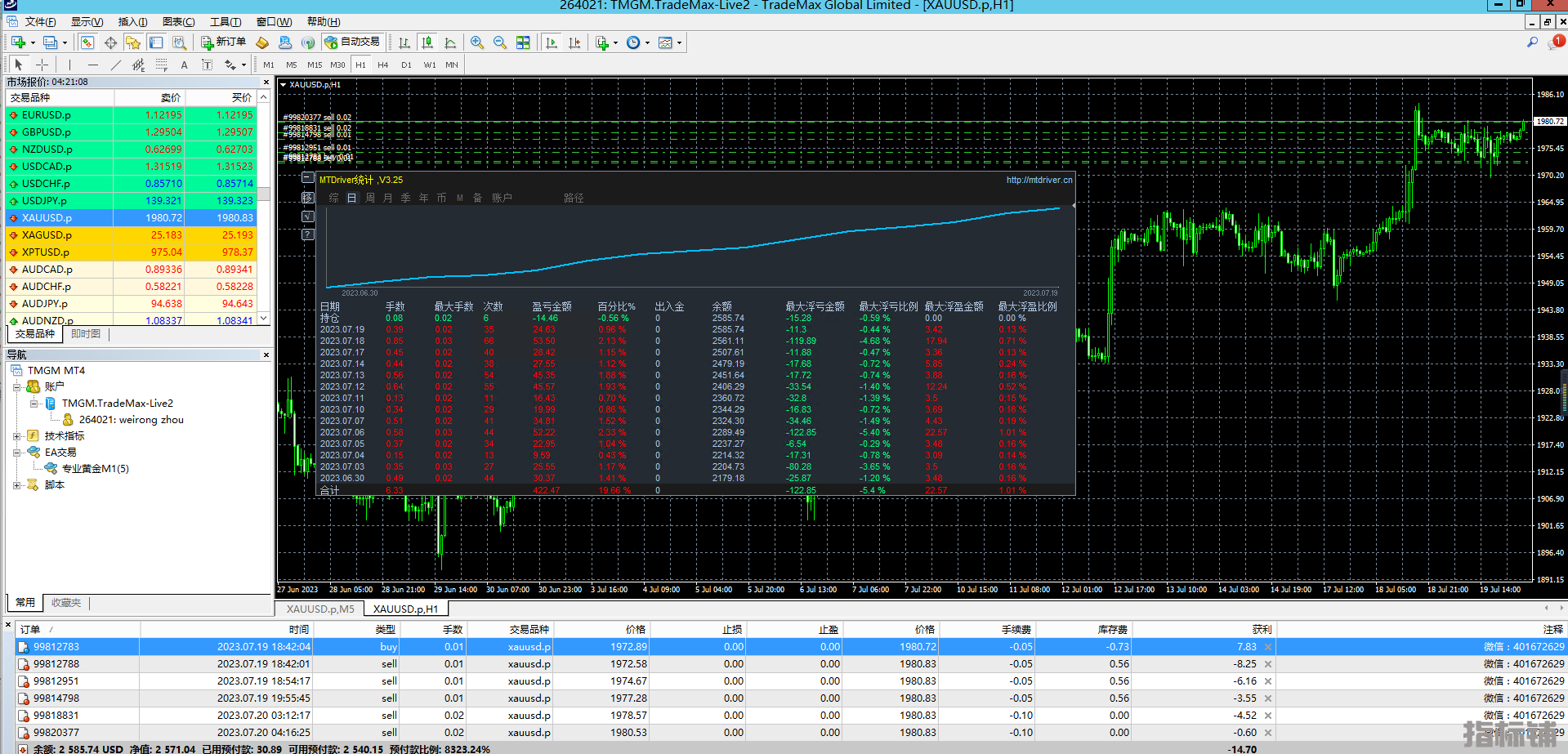The height and width of the screenshot is (754, 1568).
Task: Open the Strategy Tester icon
Action: pyautogui.click(x=179, y=42)
